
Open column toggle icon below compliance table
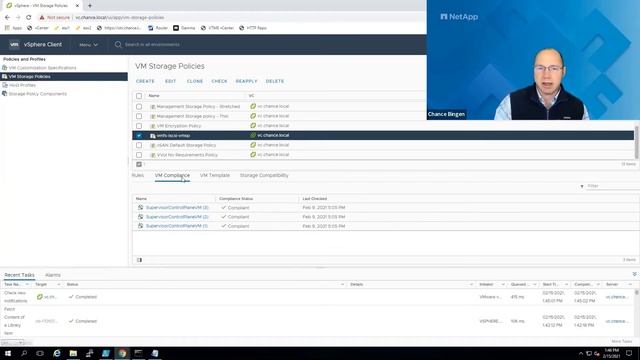click(140, 260)
